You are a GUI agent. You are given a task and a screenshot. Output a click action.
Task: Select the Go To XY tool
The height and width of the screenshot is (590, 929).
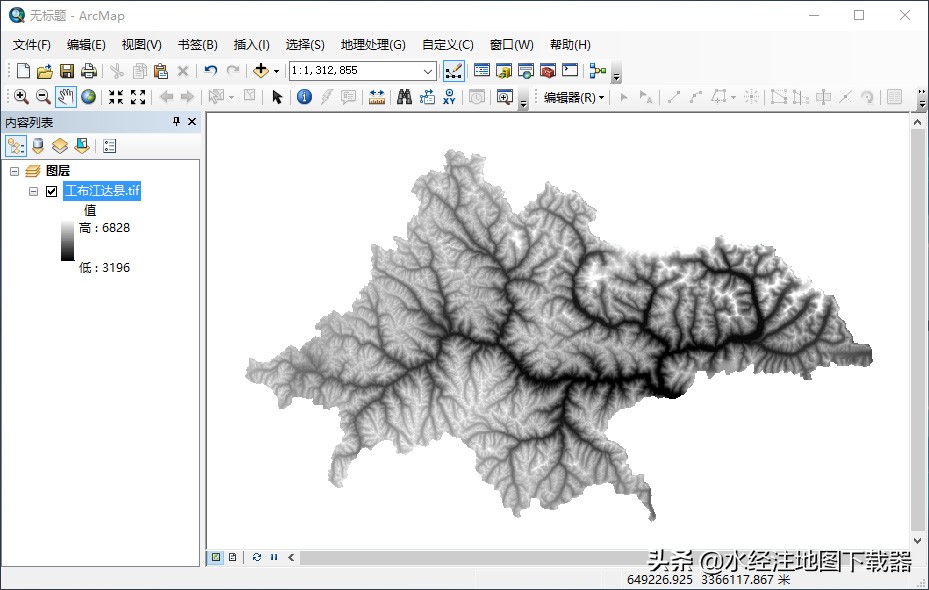pos(449,97)
